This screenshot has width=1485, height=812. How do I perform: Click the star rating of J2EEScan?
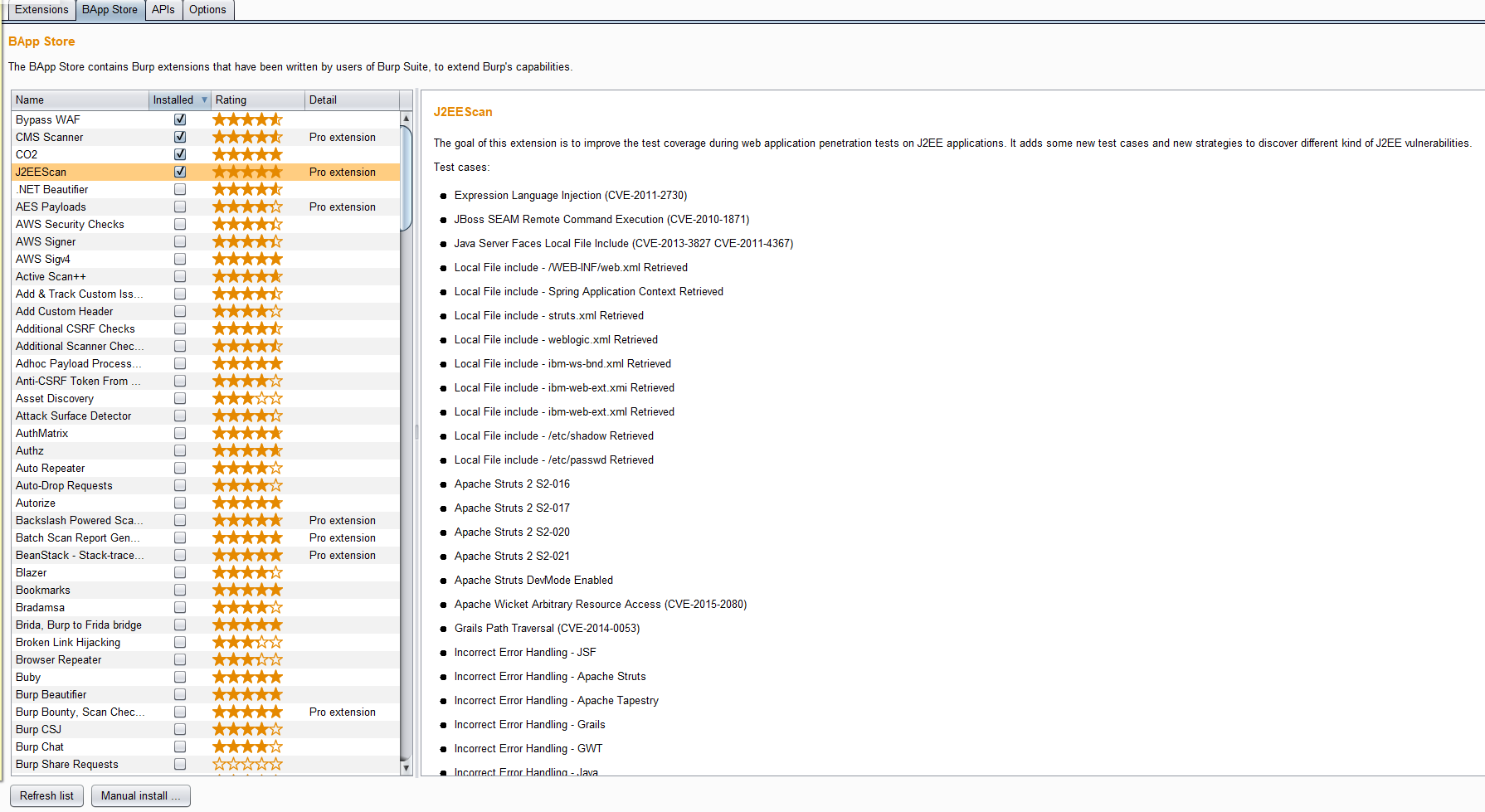(247, 172)
